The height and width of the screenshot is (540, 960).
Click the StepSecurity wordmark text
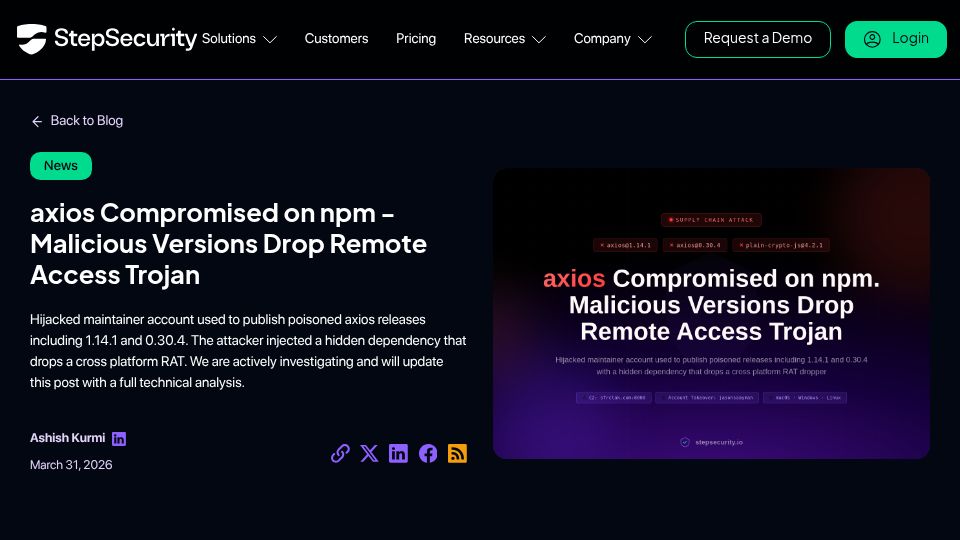[126, 39]
